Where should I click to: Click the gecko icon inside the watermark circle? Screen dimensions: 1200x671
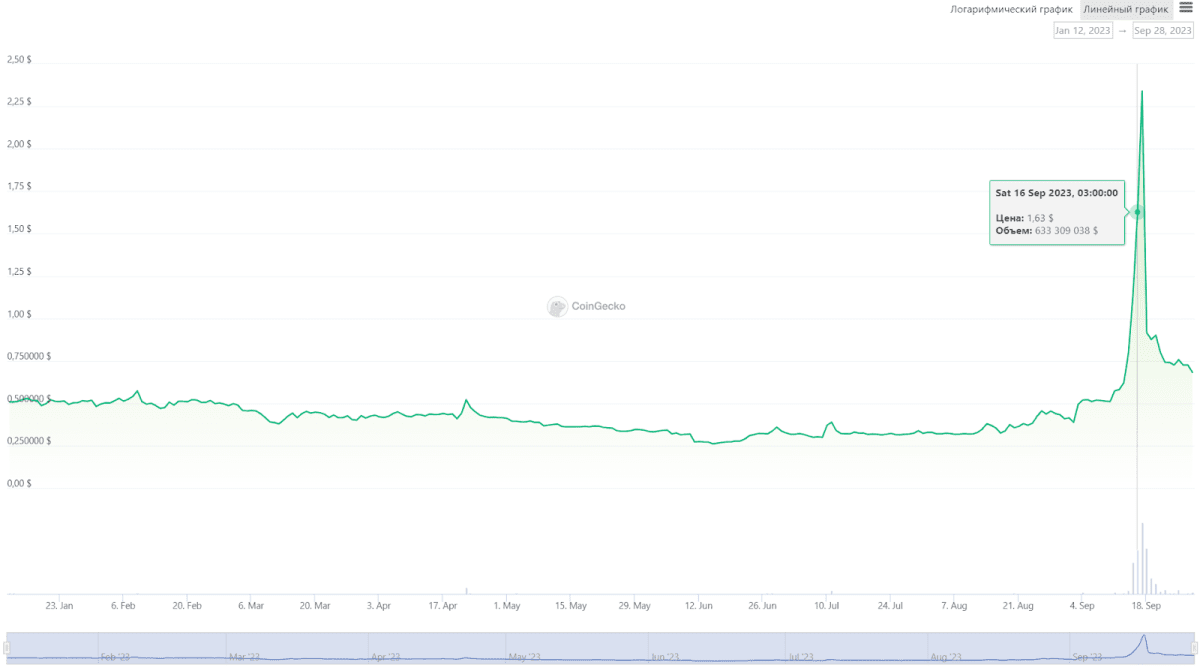(556, 307)
